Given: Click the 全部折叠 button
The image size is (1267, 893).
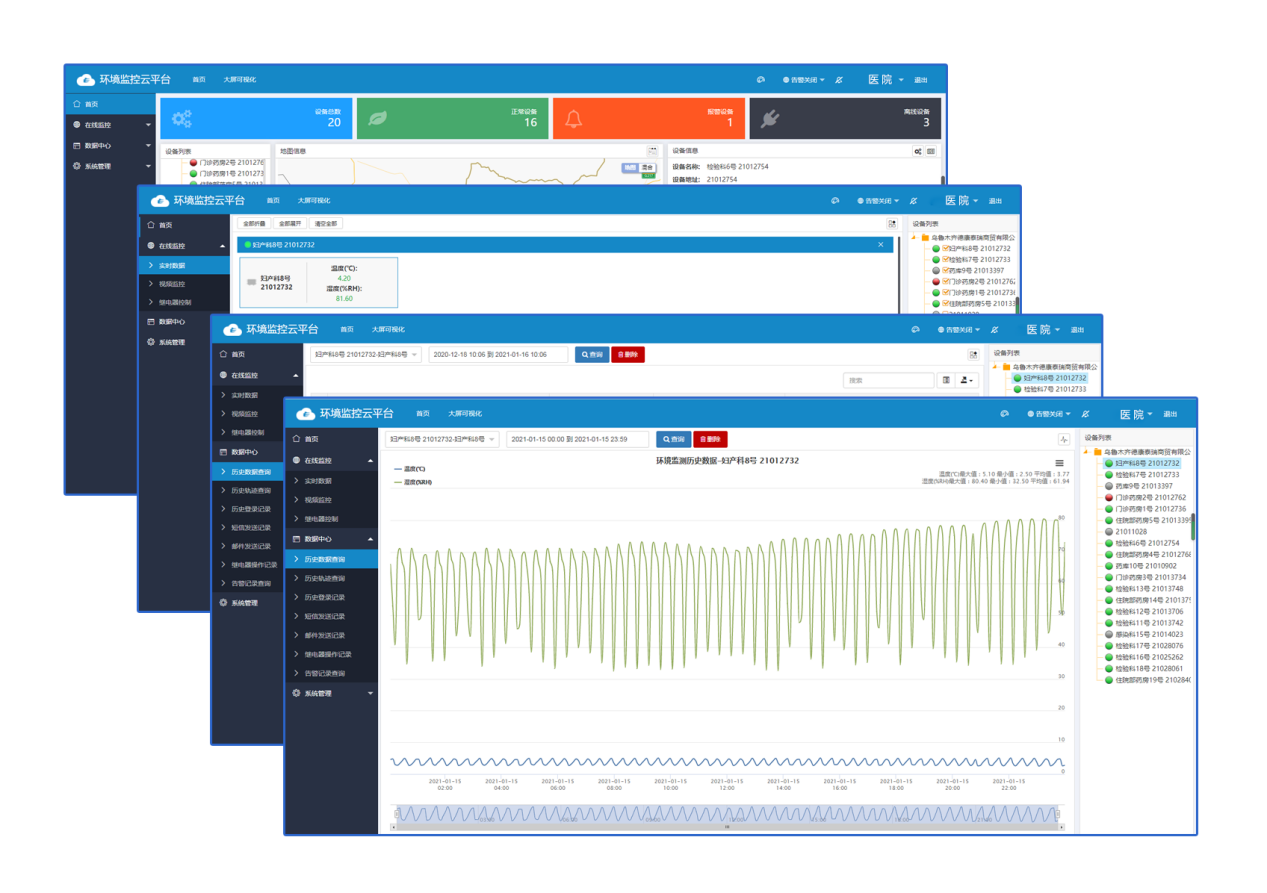Looking at the screenshot, I should click(255, 223).
